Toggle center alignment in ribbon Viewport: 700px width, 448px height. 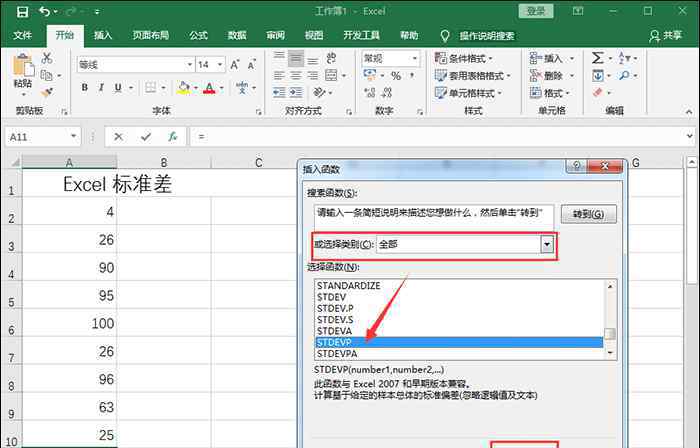[296, 75]
